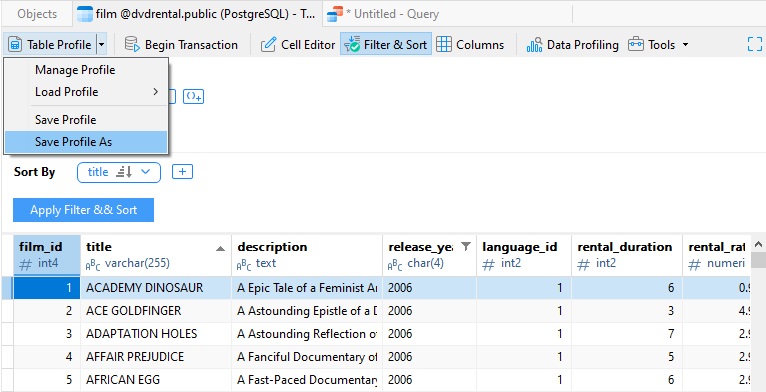Click the rental_rate column header
The height and width of the screenshot is (392, 766).
click(716, 255)
